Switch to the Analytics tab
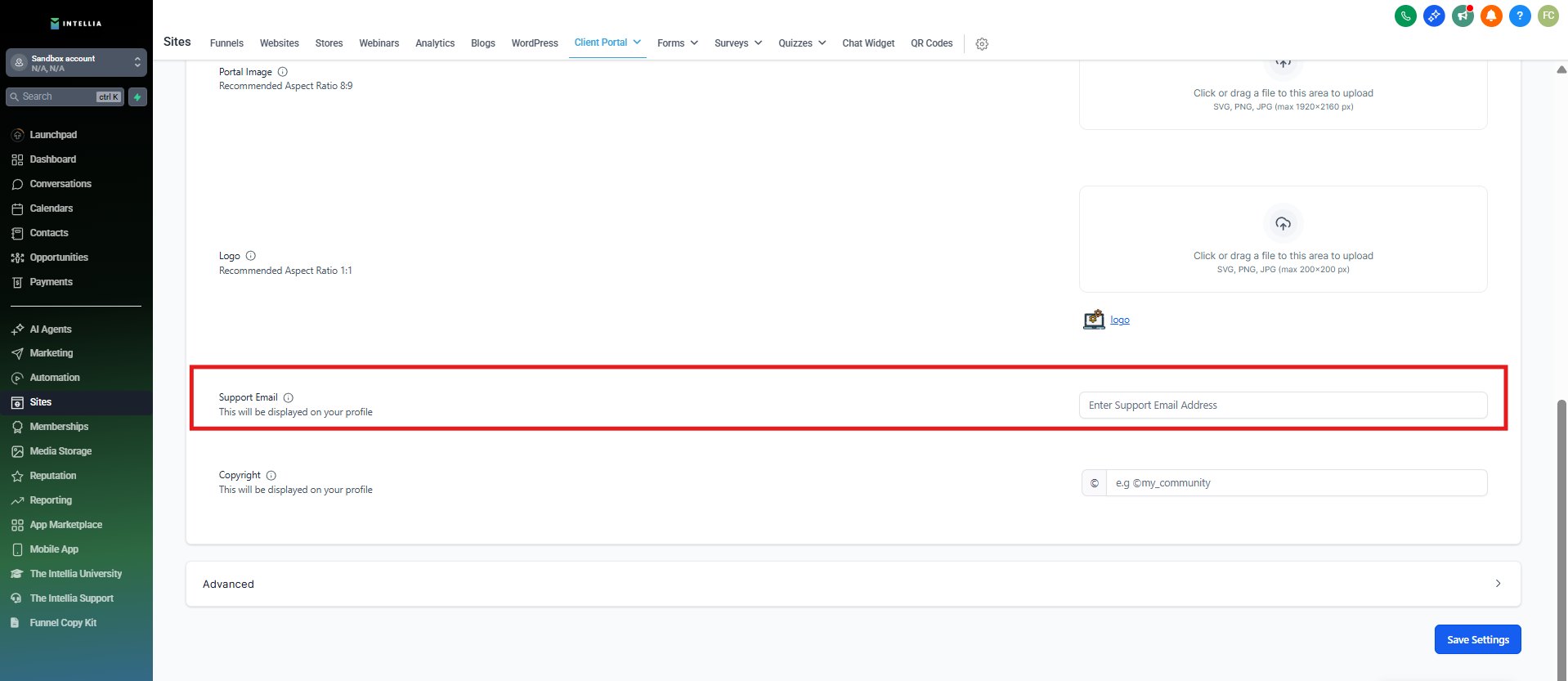 435,43
